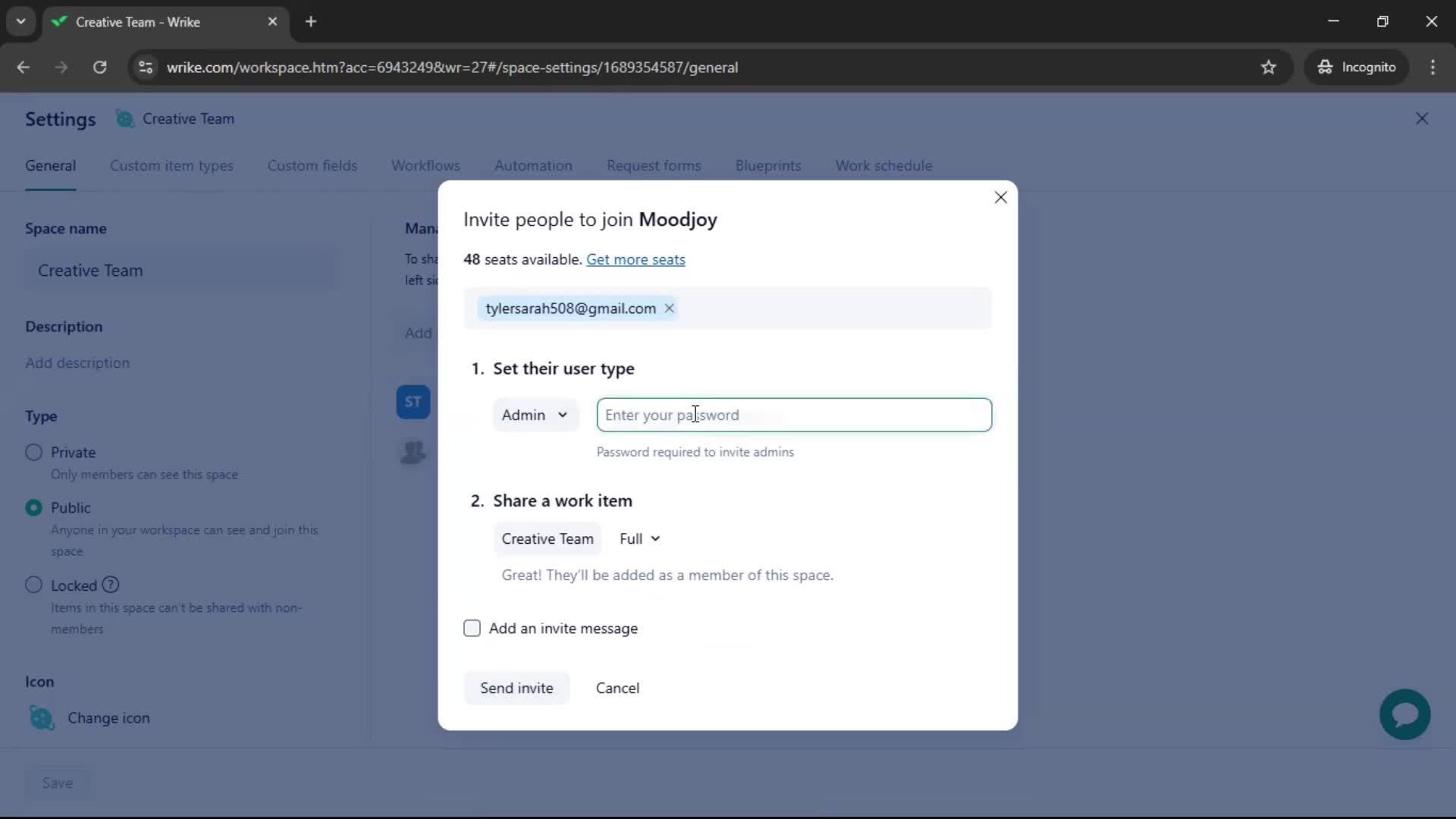Select the Creative Team - Wrike tab

(x=165, y=22)
